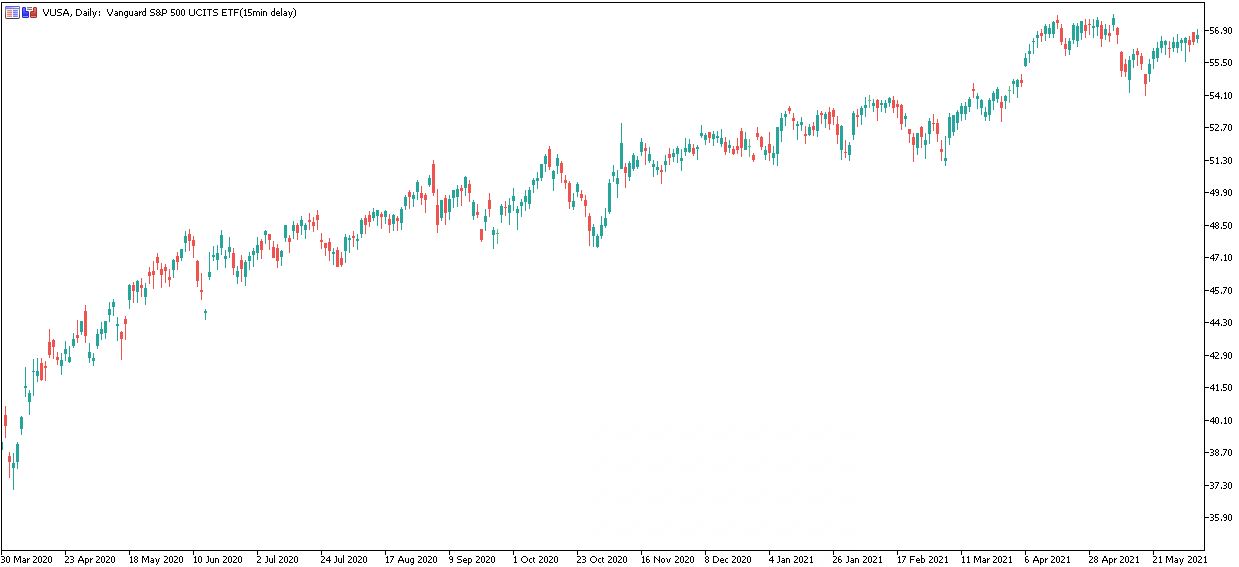The width and height of the screenshot is (1239, 567).
Task: Click the 18 May 2020 time axis label
Action: pos(156,559)
